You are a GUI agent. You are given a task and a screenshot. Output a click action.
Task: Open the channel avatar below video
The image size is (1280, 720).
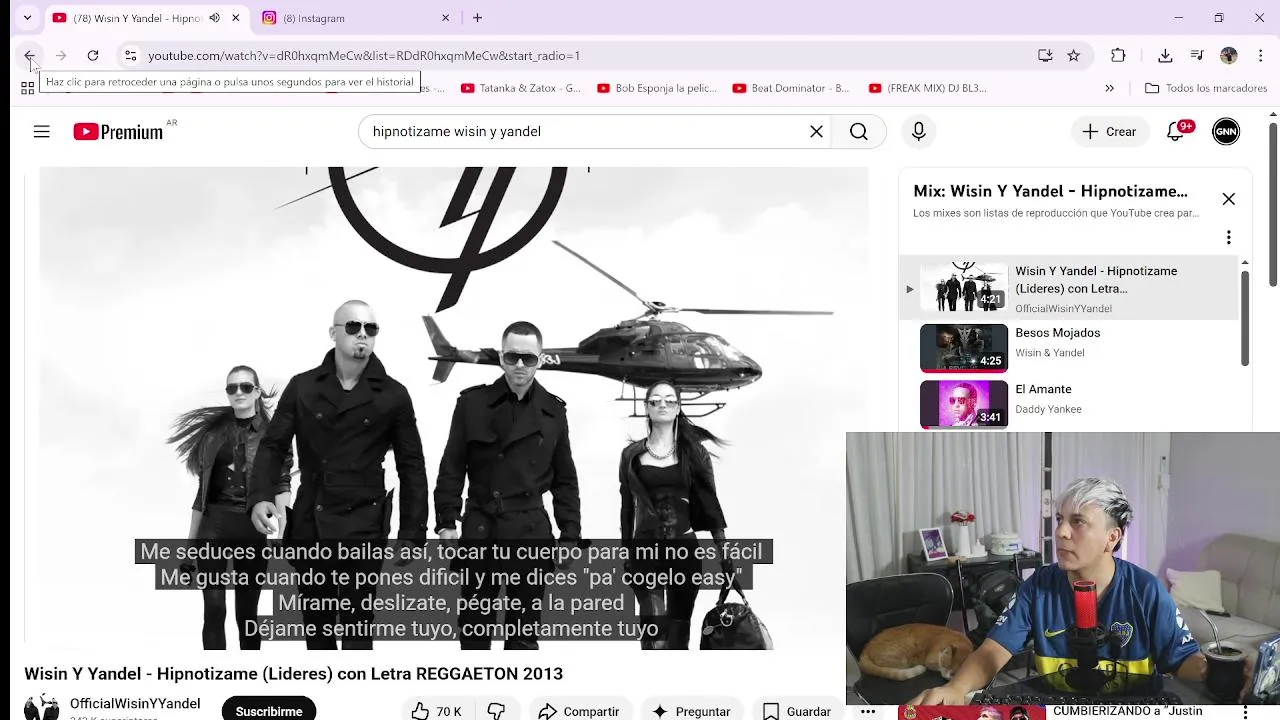(x=41, y=707)
